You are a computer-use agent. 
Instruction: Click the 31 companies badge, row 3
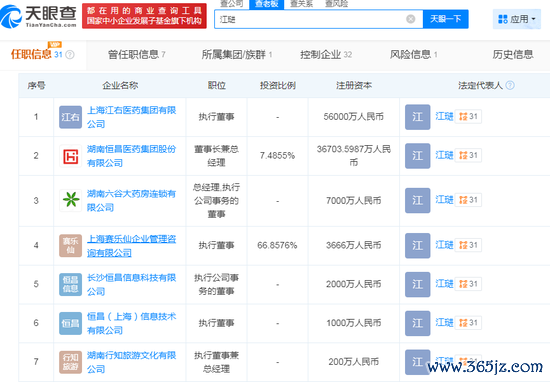pos(468,200)
